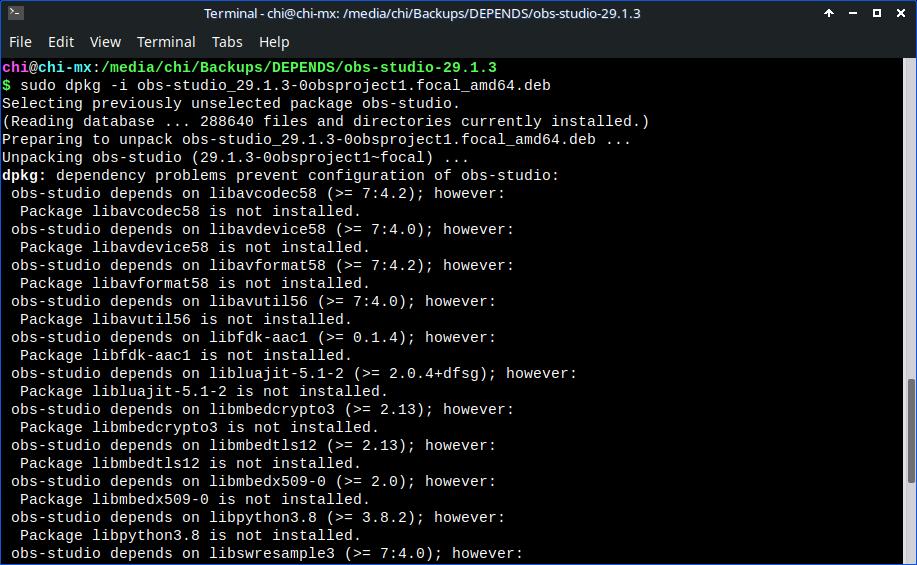Click 'depends on libluajit-5.1-2' line
Screen dimensions: 917x565
click(x=294, y=374)
